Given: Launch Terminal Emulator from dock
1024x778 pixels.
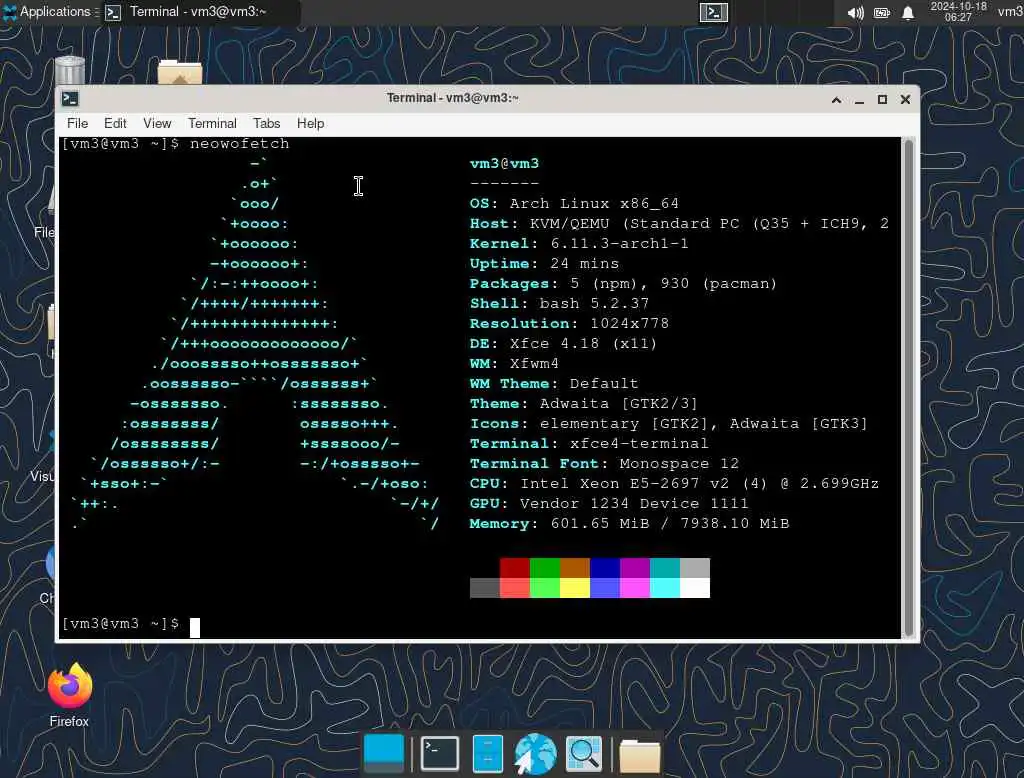Looking at the screenshot, I should (x=440, y=754).
